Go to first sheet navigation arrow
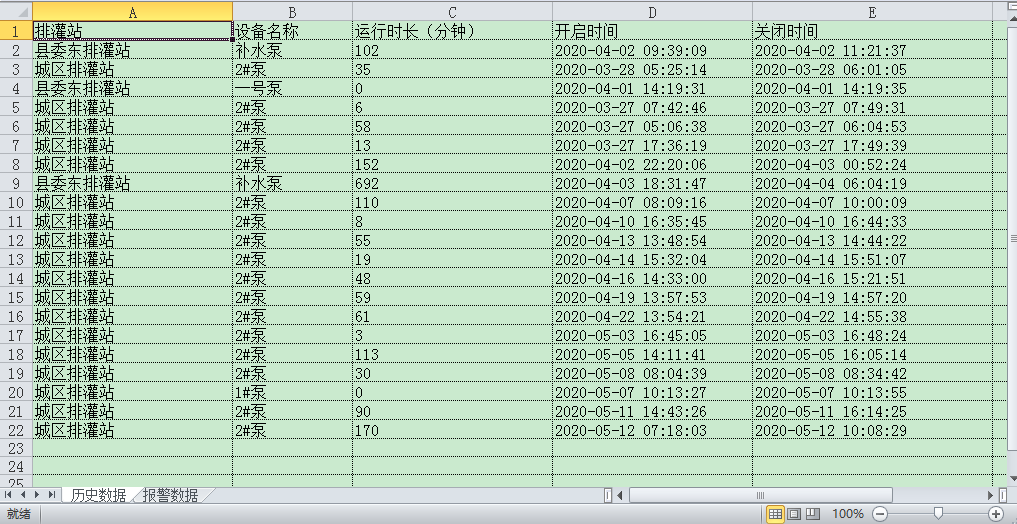The image size is (1017, 524). pos(8,495)
